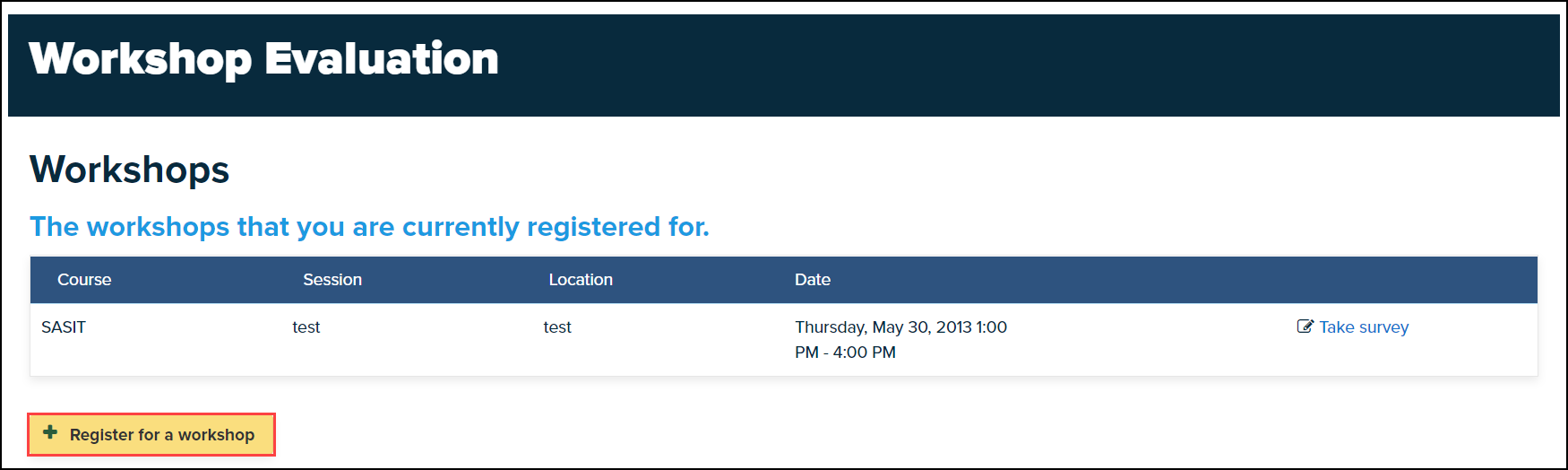Click the 'test' value under Session
The width and height of the screenshot is (1568, 470).
coord(306,327)
